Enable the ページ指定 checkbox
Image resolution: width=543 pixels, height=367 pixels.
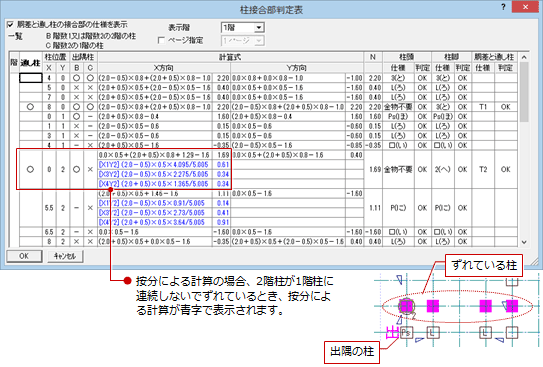coord(161,41)
